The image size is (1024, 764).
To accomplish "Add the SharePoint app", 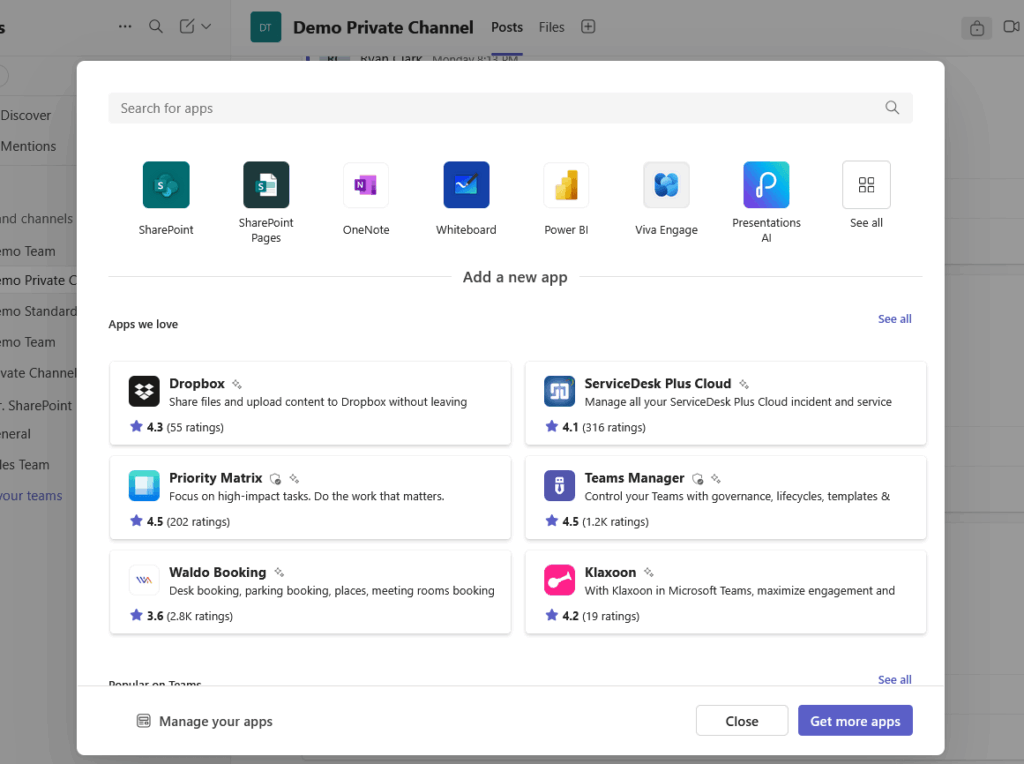I will pos(166,185).
